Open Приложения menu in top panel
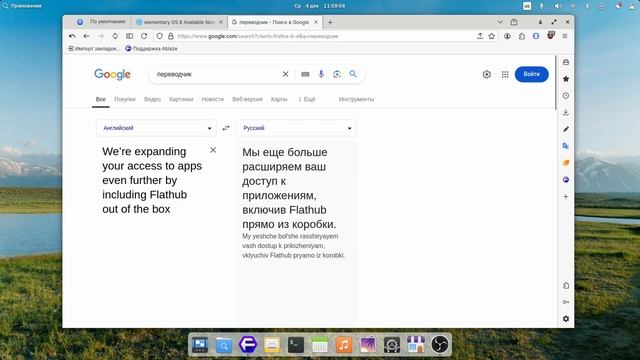This screenshot has width=640, height=360. tap(22, 6)
